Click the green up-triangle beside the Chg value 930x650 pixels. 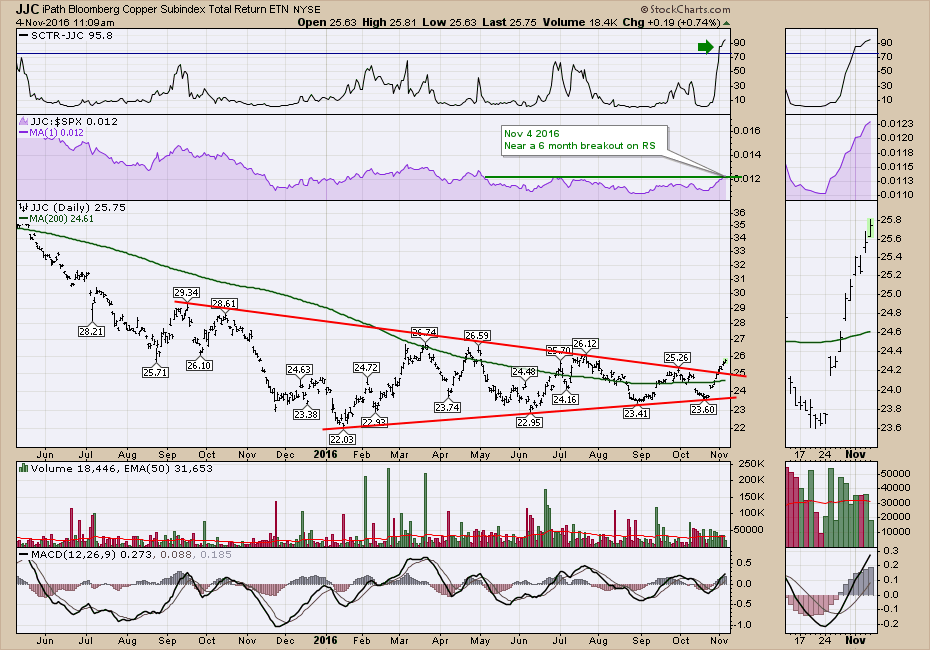727,23
